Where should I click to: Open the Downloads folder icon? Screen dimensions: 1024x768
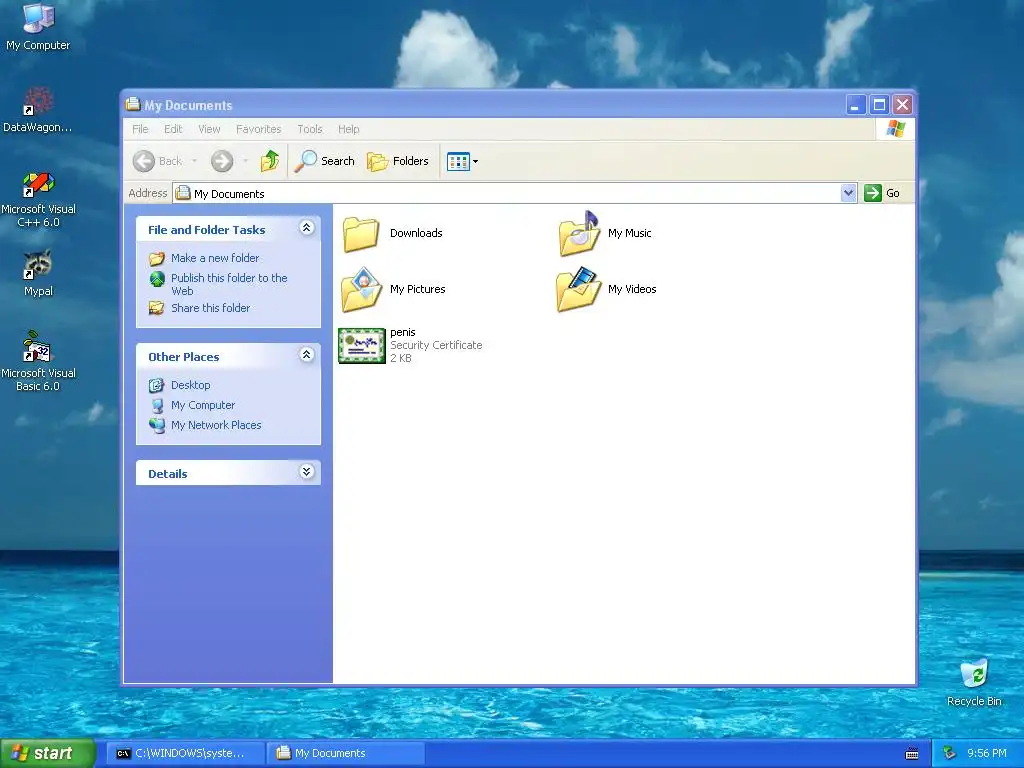[360, 234]
